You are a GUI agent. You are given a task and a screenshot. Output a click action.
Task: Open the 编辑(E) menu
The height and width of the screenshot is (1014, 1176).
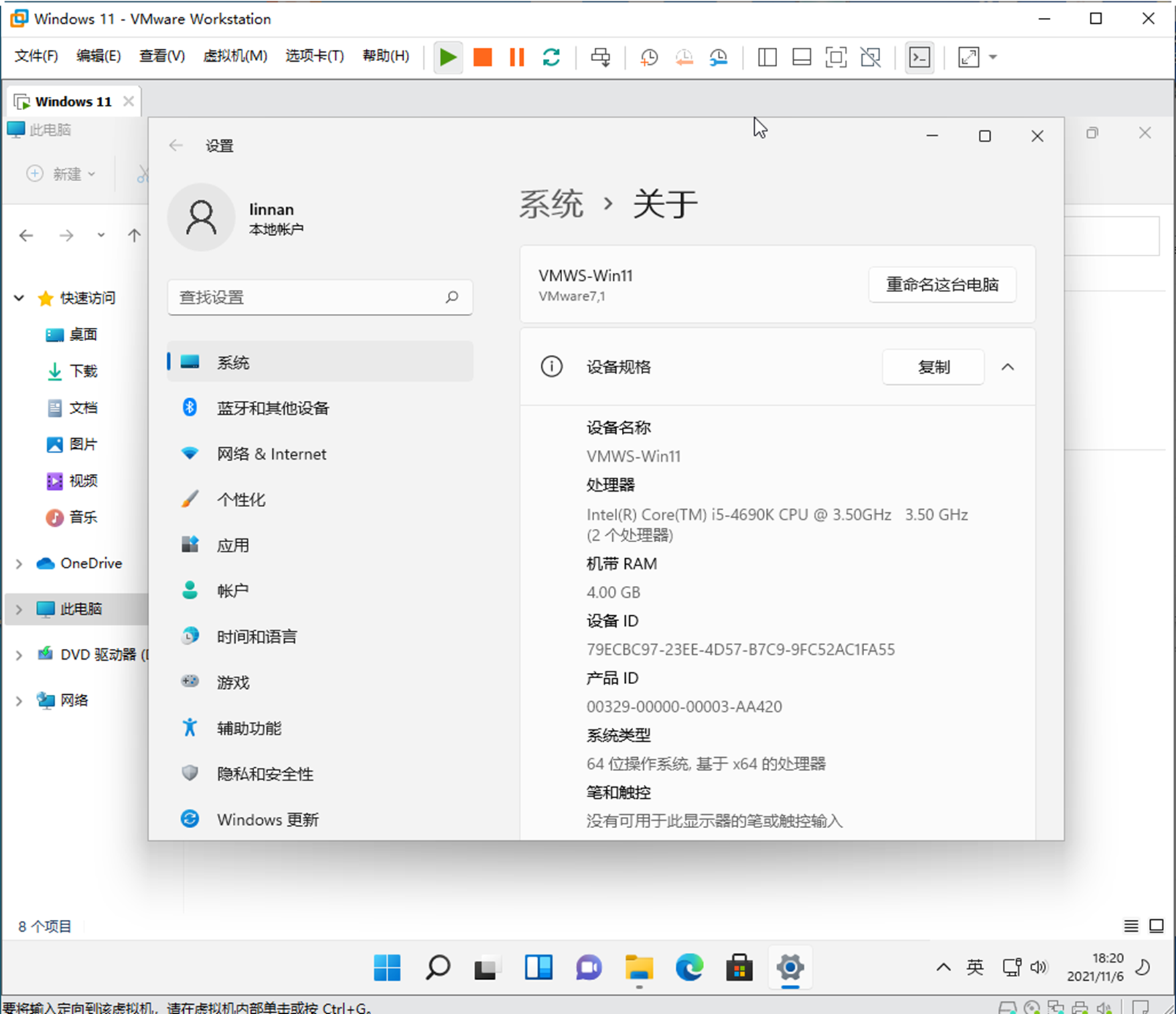[x=98, y=56]
